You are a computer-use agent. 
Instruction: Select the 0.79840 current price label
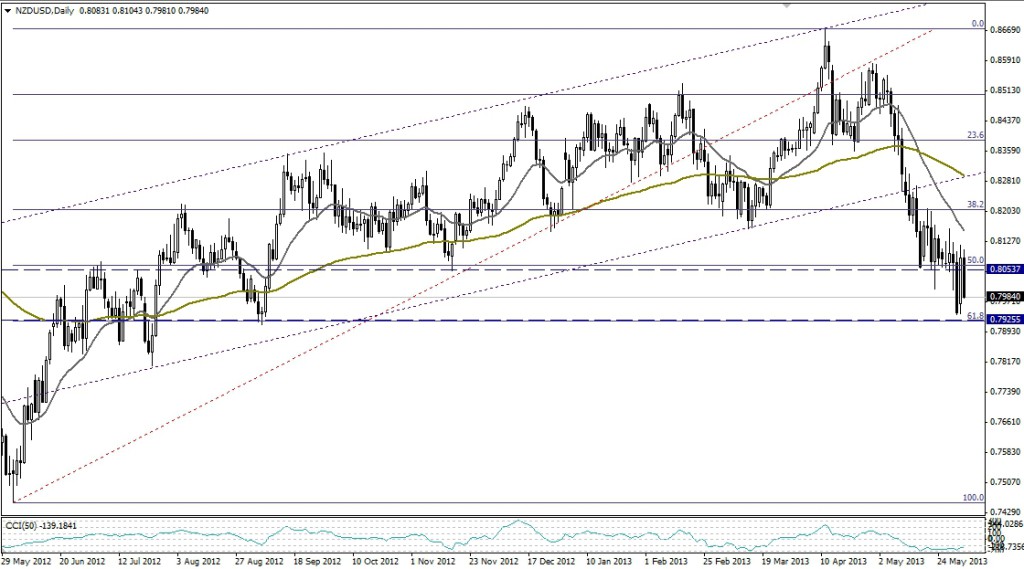(1003, 297)
